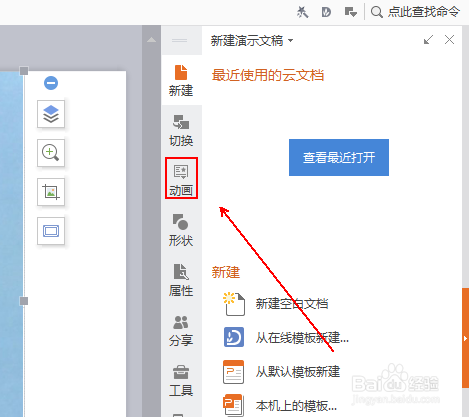Screen dimensions: 469x417
Task: Open the 属性 properties panel
Action: pyautogui.click(x=181, y=280)
